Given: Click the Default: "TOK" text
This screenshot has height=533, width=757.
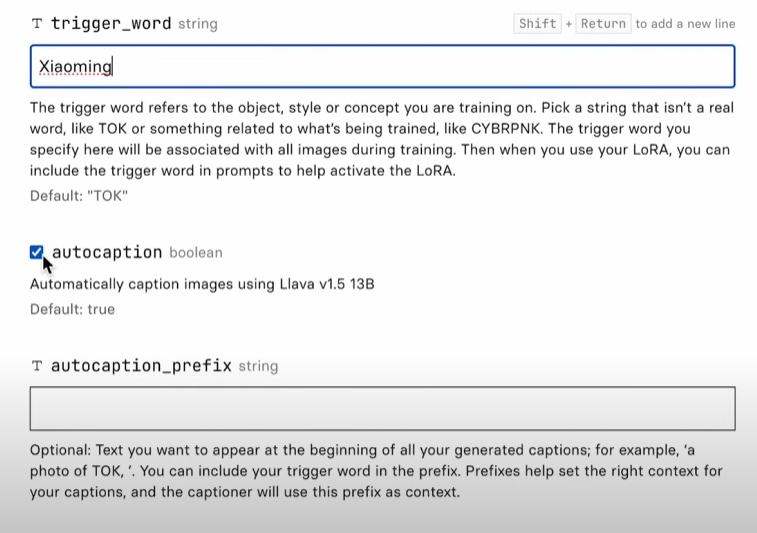Looking at the screenshot, I should point(79,195).
